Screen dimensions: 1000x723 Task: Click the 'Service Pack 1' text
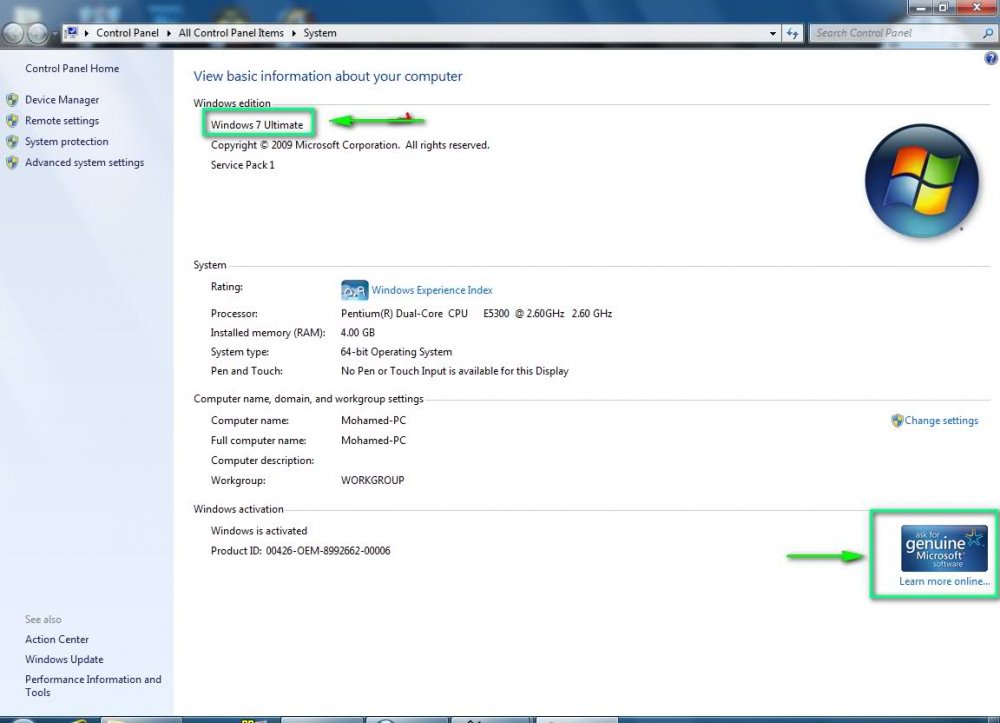[x=242, y=165]
